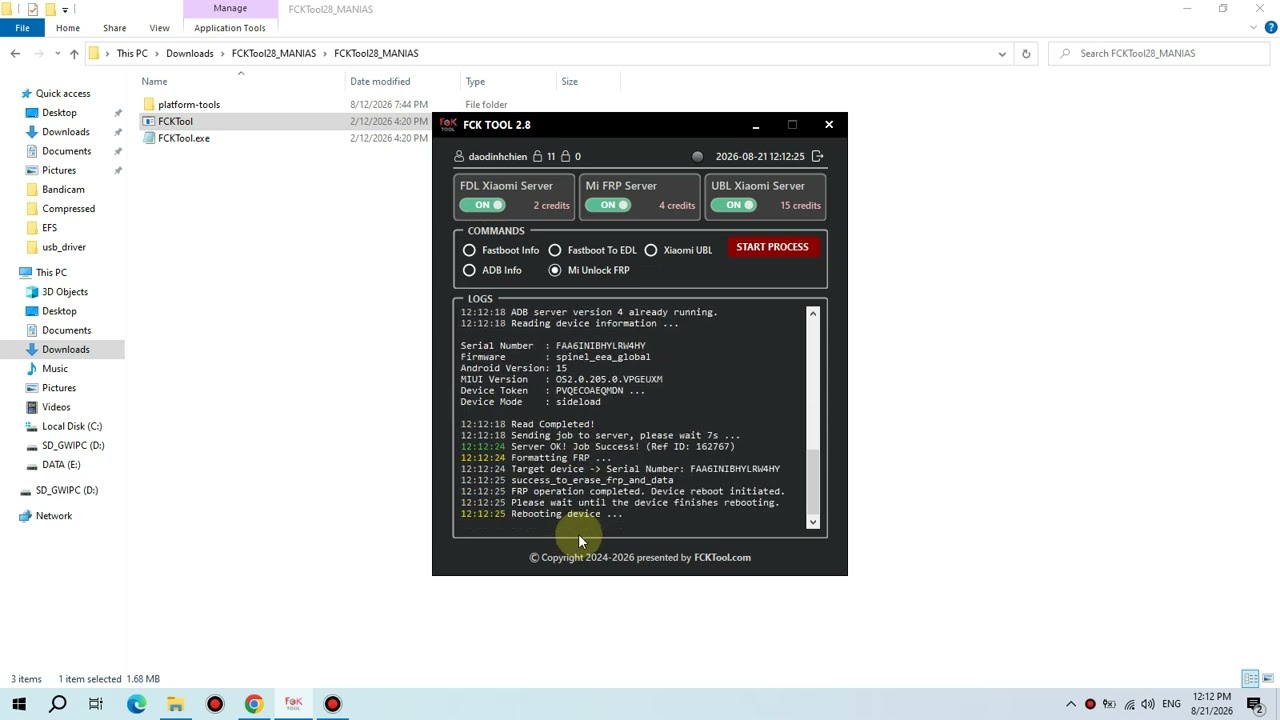Select the Xiaomi UBL radio option
The image size is (1280, 720).
tap(651, 250)
